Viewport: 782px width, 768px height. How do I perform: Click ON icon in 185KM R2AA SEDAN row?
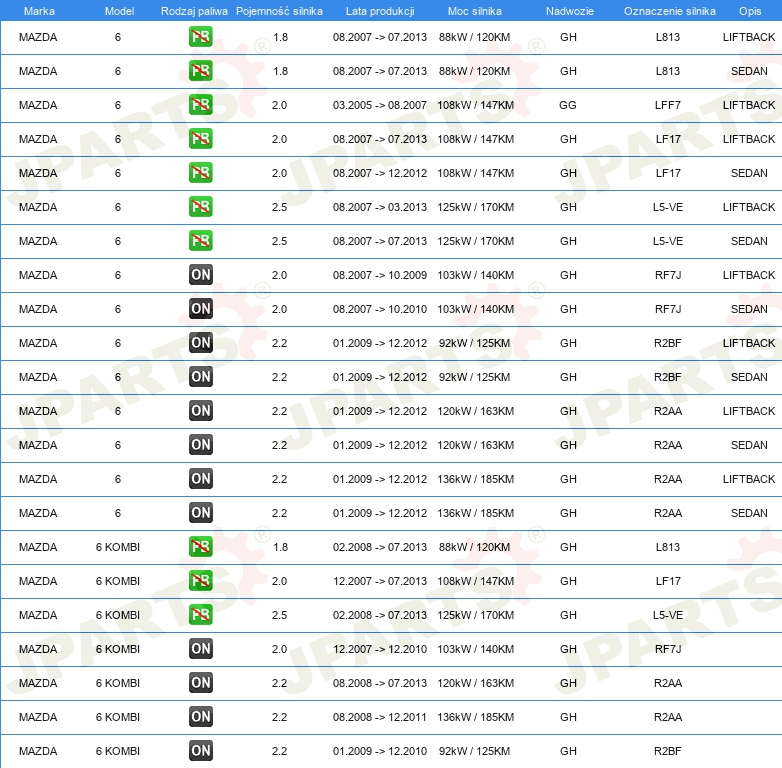pos(200,513)
